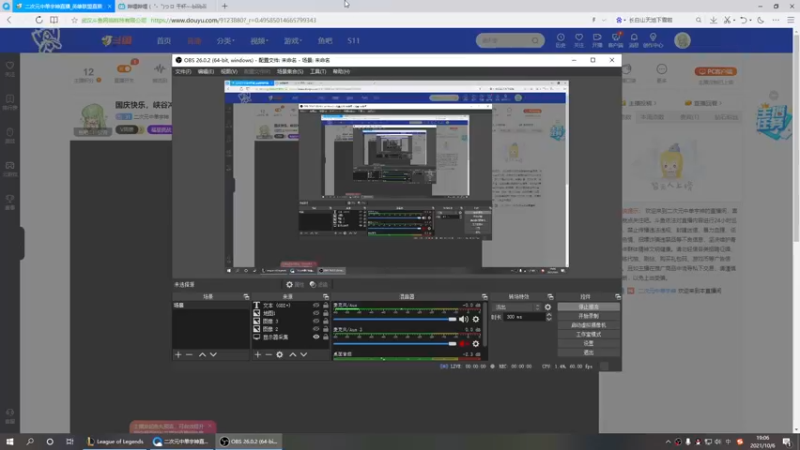The image size is (800, 450).
Task: Pop out the 控件 dock panel
Action: coord(618,296)
